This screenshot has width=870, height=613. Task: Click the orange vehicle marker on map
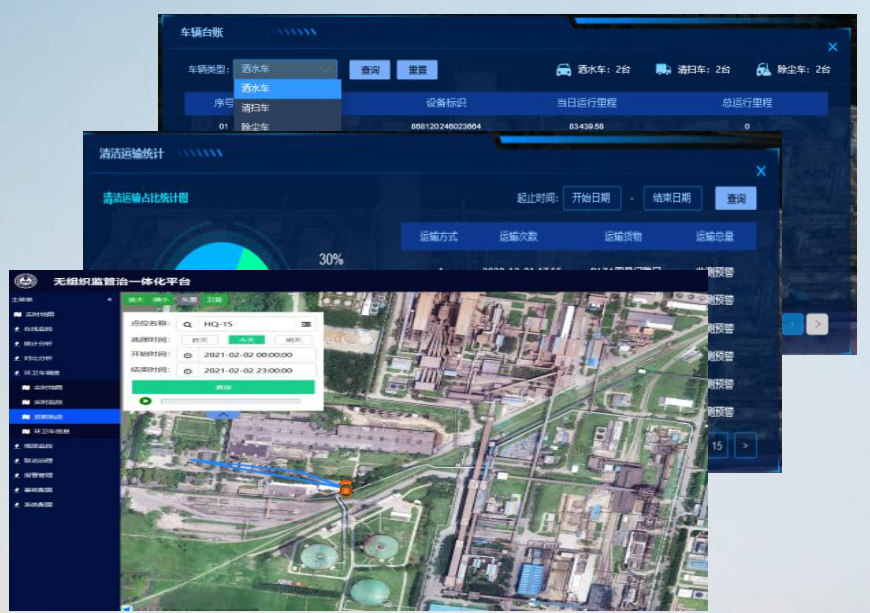coord(346,488)
